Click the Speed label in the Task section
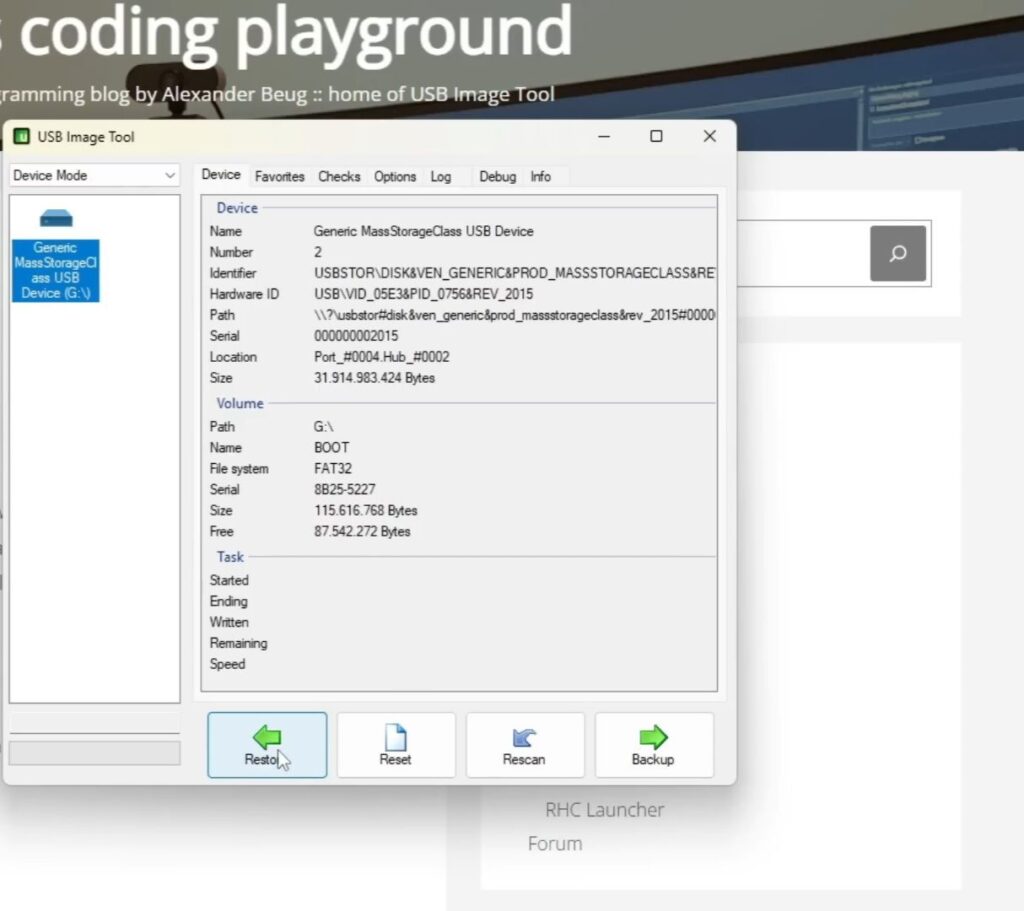 coord(227,663)
